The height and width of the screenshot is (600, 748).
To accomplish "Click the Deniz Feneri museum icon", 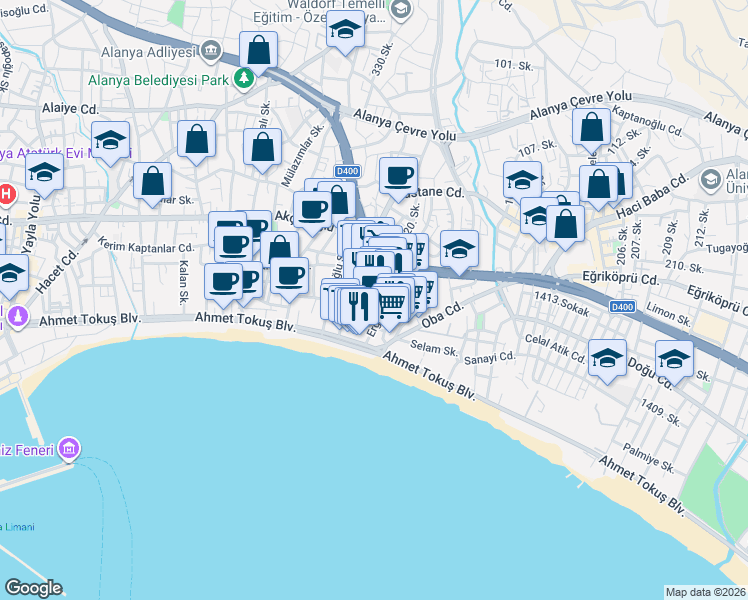I will point(70,448).
